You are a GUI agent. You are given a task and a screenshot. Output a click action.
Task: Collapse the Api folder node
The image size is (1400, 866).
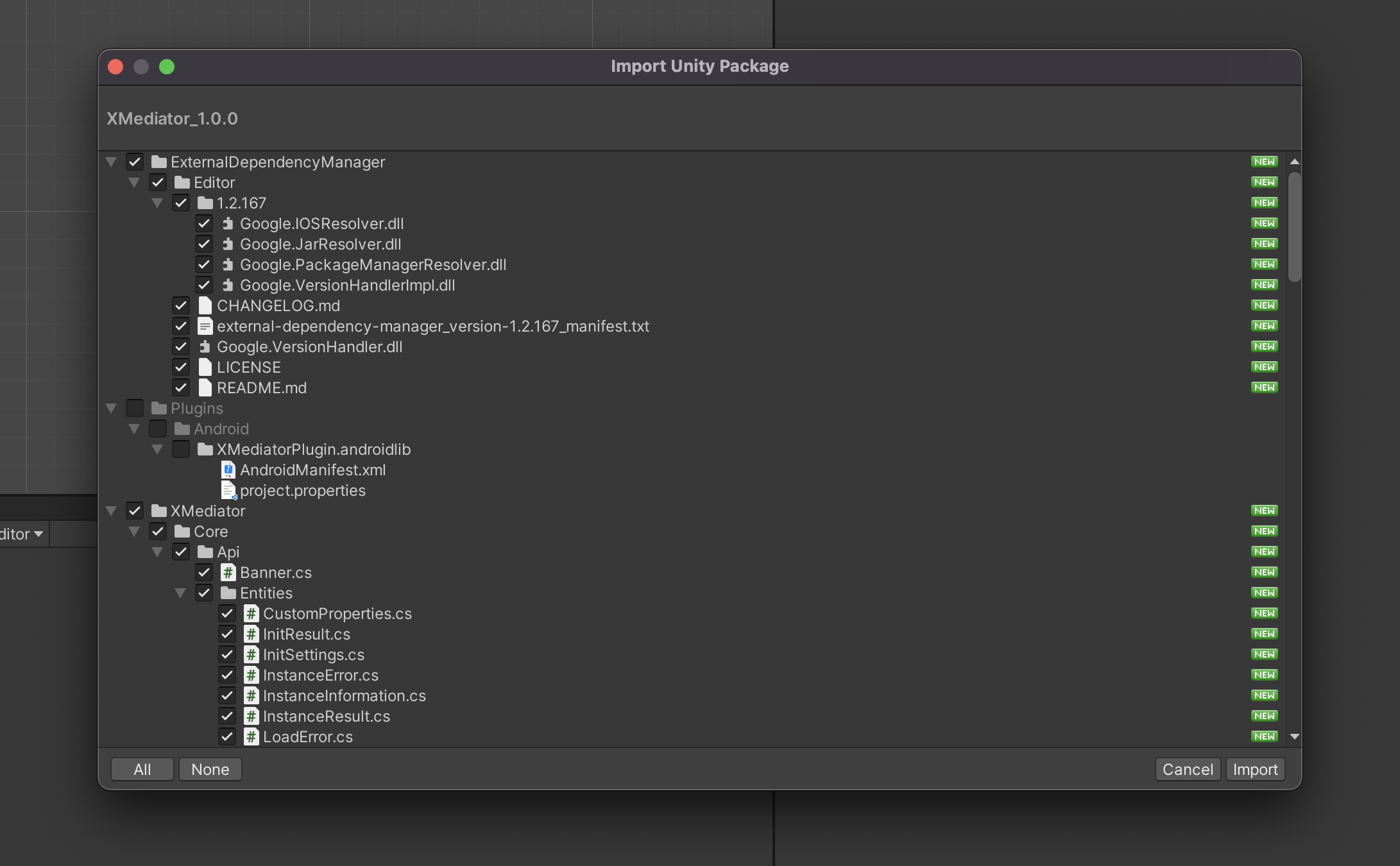tap(157, 552)
